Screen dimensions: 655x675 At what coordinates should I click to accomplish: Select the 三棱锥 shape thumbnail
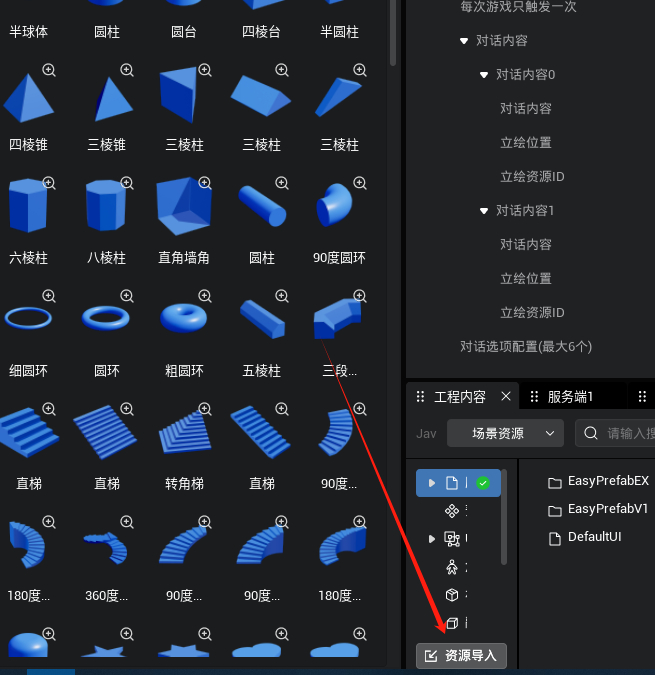point(113,99)
